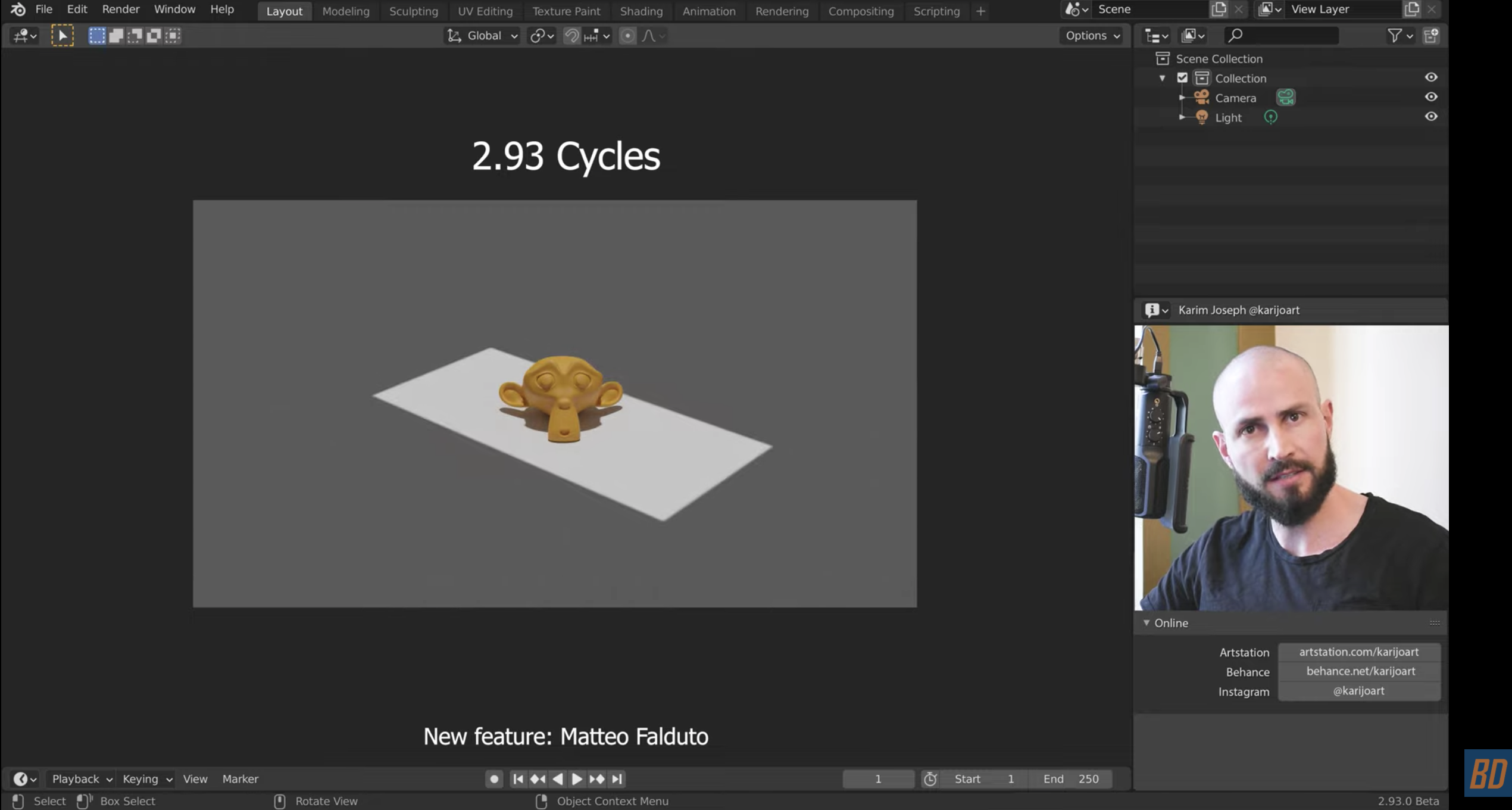Select Scene Collection in the Outliner

tap(1219, 58)
